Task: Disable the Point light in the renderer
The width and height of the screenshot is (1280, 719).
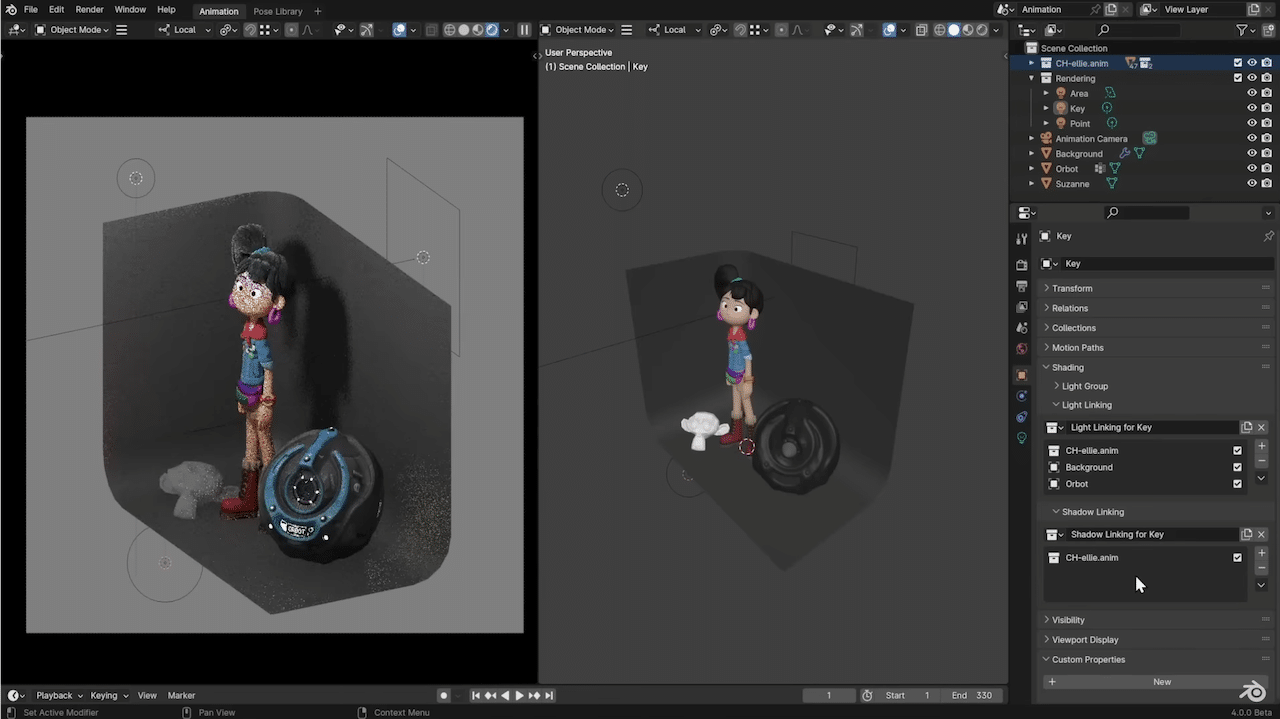Action: coord(1266,123)
